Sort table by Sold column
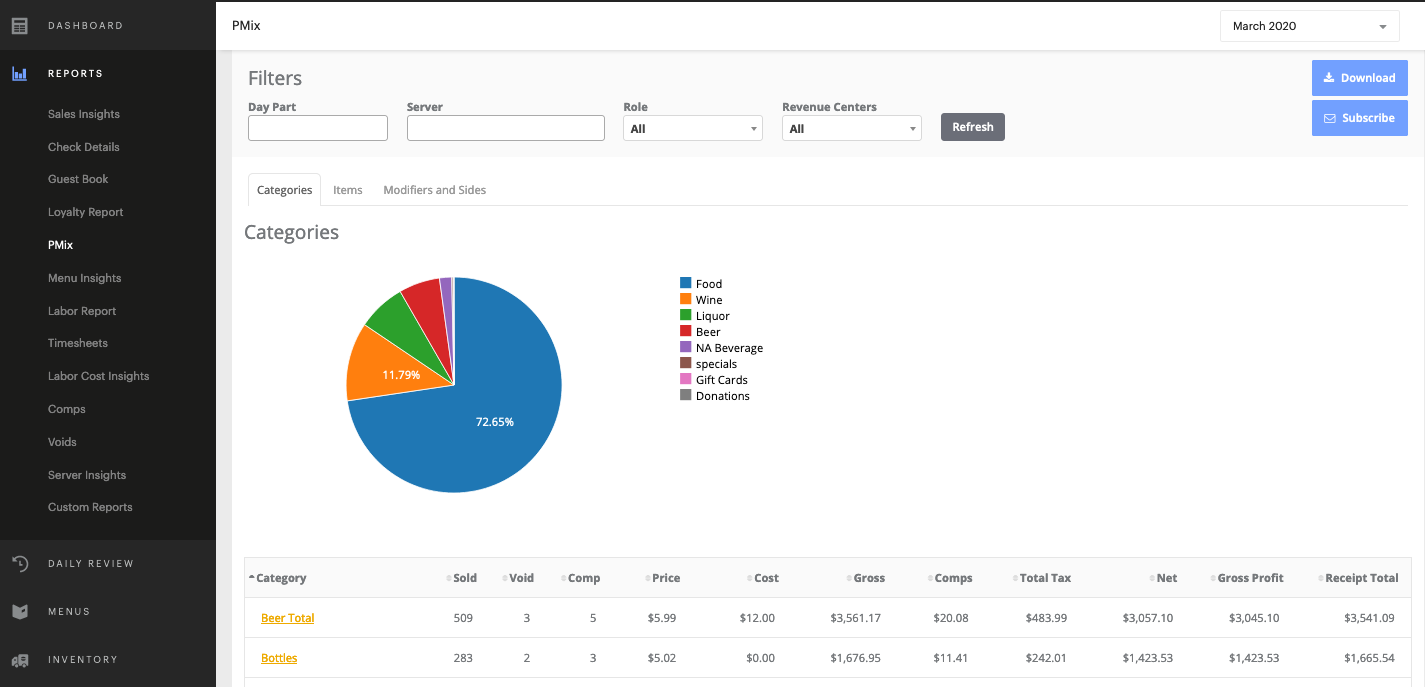1425x687 pixels. point(464,578)
